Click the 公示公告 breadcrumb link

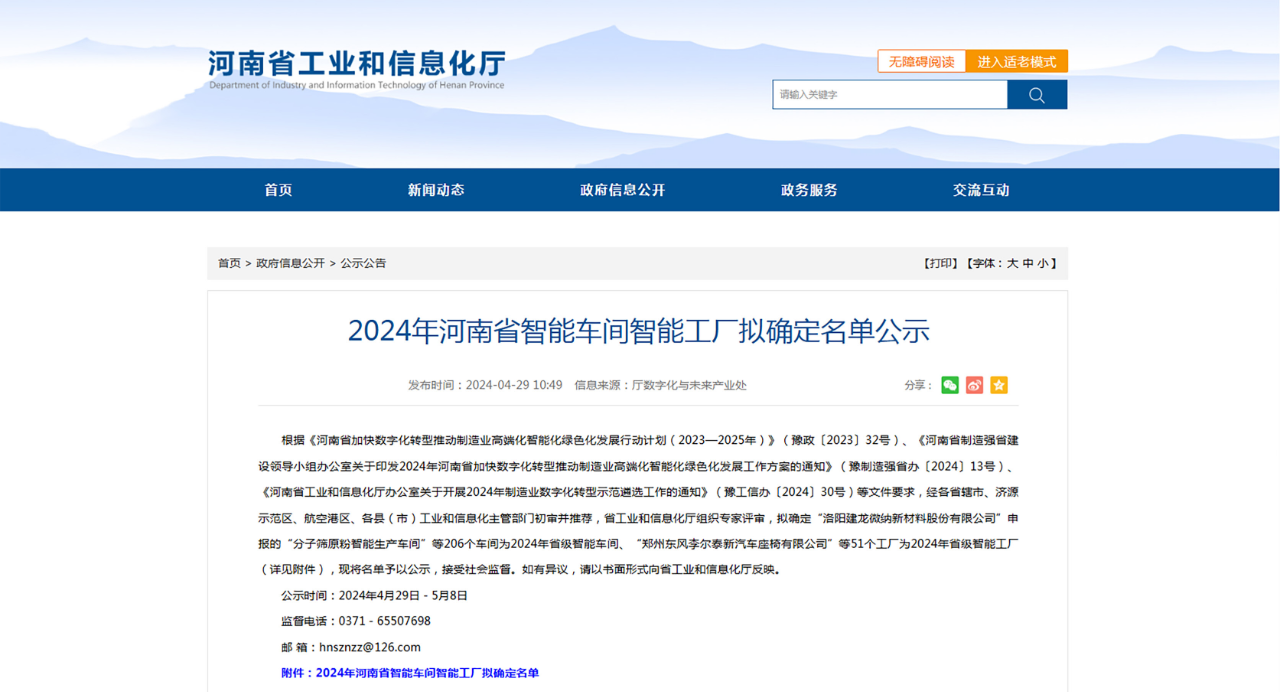pos(363,263)
